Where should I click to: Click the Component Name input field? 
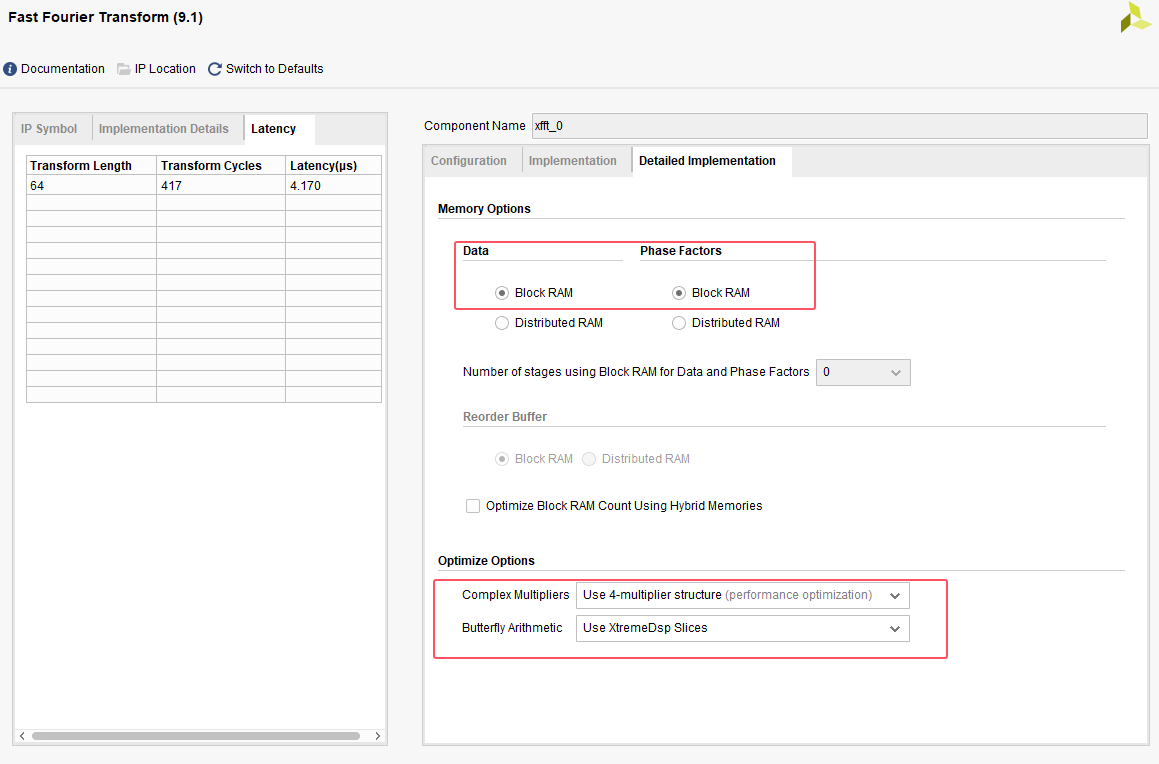(840, 126)
